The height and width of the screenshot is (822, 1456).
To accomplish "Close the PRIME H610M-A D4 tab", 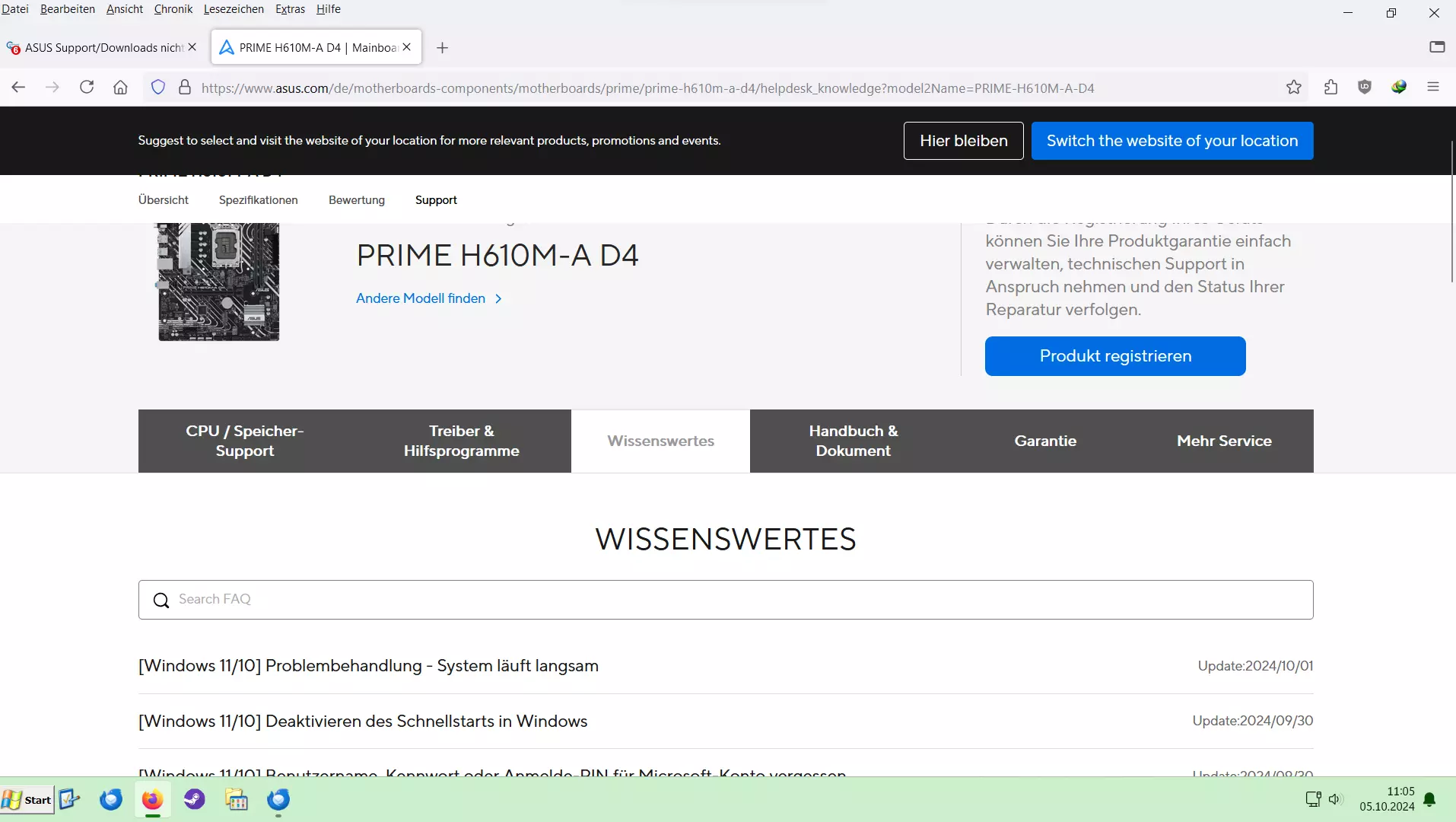I will click(407, 47).
